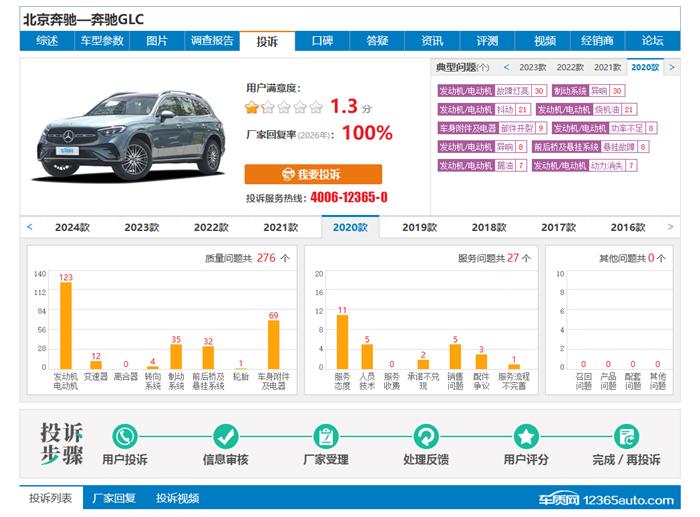Click the 用户投诉 headset step icon
700x517 pixels.
[x=125, y=436]
